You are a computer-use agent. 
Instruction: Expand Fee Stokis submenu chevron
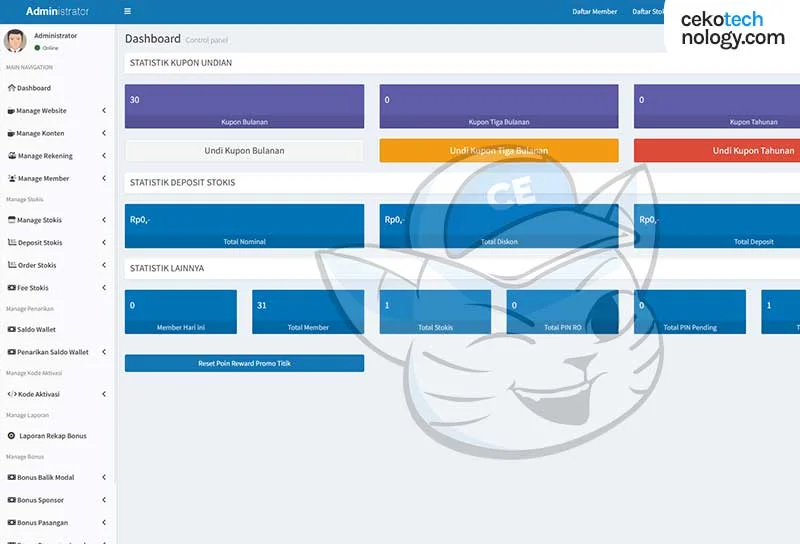point(104,287)
